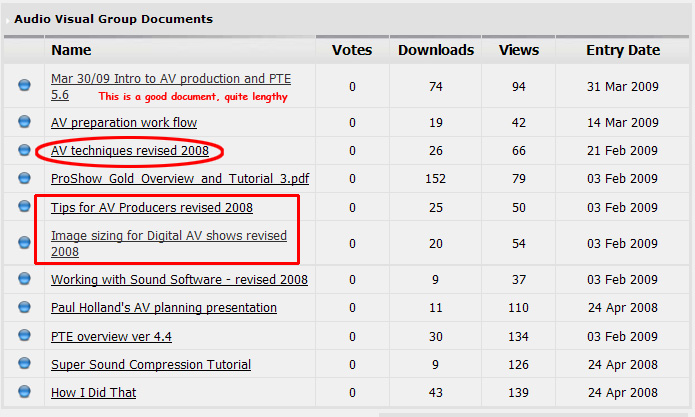Sort by Entry Date column header
This screenshot has height=417, width=695.
click(622, 50)
